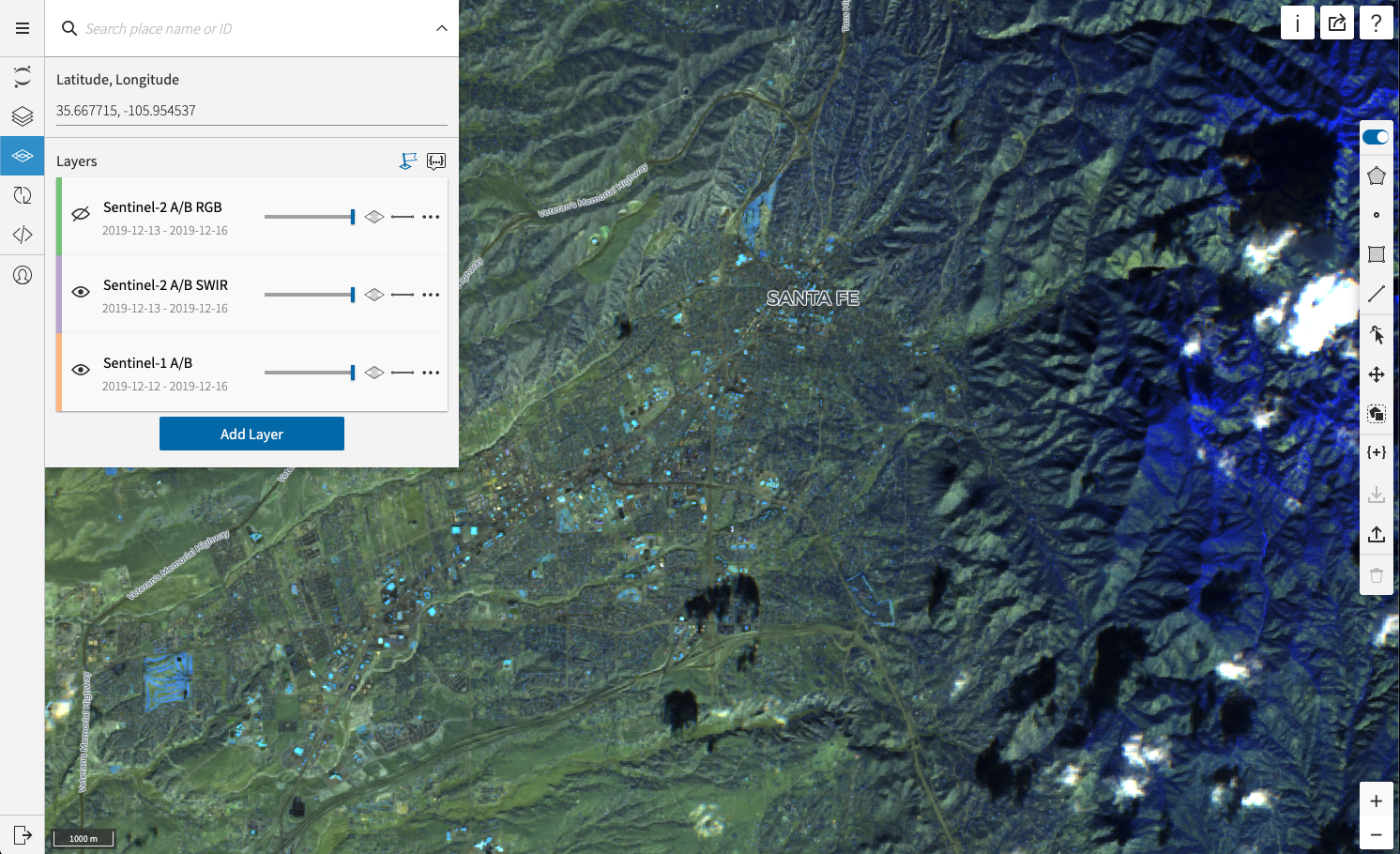Click the upload geometry icon
1400x854 pixels.
click(x=1377, y=534)
